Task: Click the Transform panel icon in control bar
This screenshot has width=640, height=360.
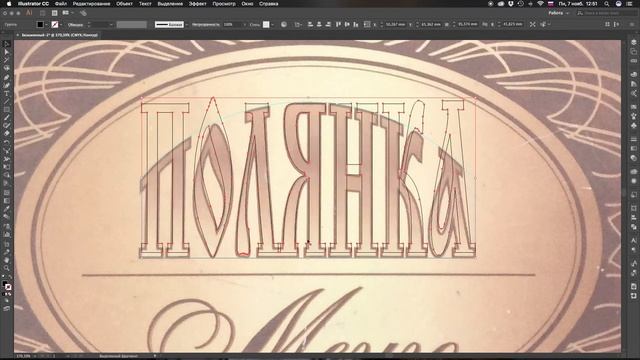Action: [367, 24]
